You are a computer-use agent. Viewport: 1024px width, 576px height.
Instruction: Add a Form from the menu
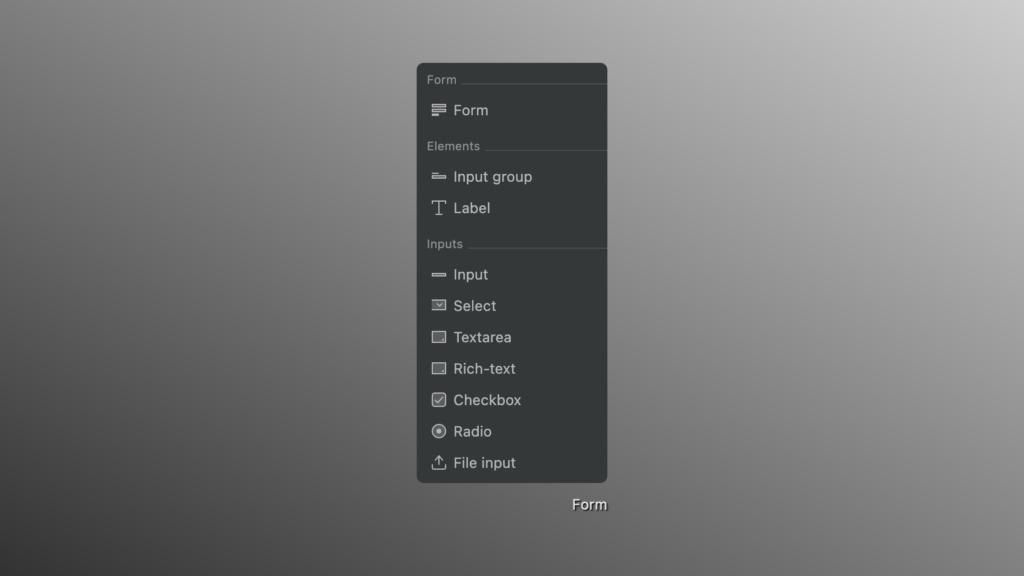click(512, 110)
